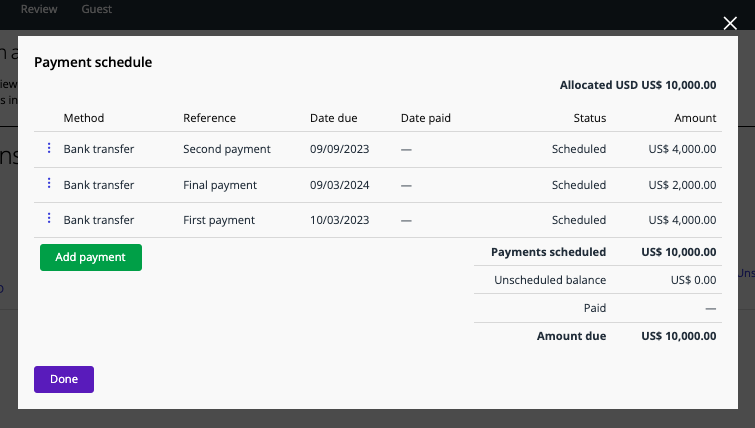
Task: Close the Payment schedule dialog with X
Action: point(730,23)
